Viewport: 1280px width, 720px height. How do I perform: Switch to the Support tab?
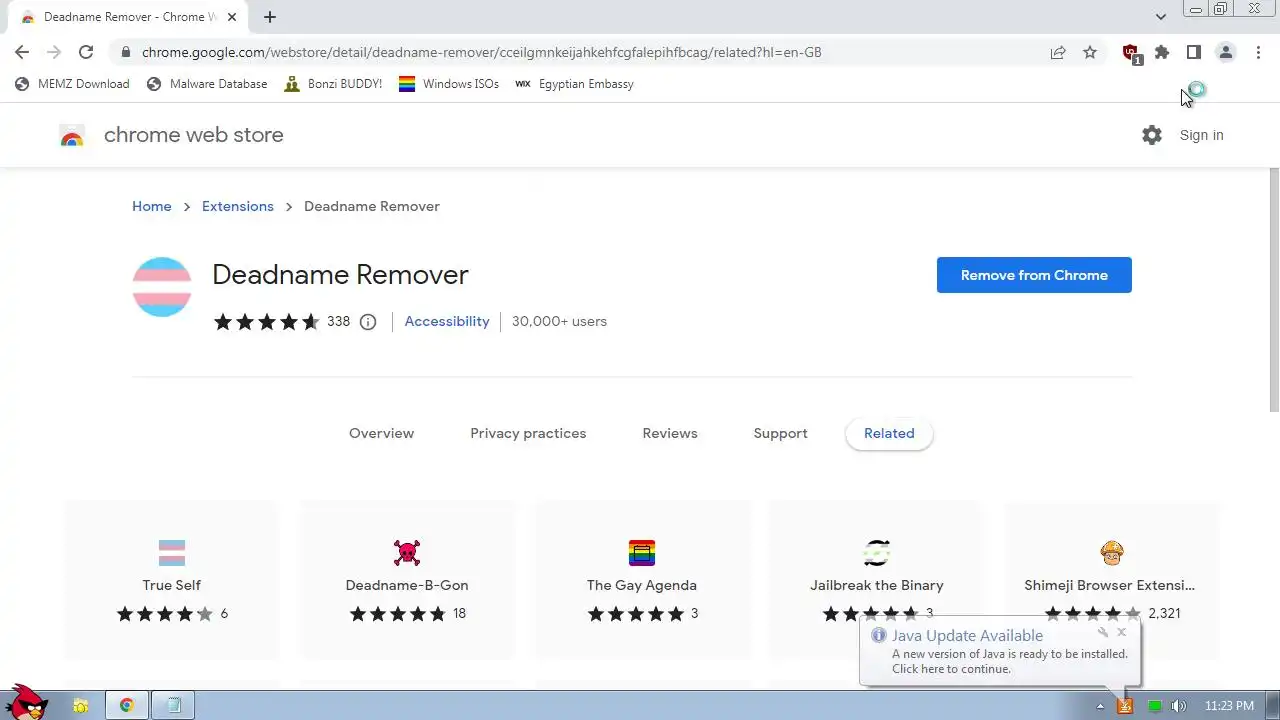pos(780,433)
